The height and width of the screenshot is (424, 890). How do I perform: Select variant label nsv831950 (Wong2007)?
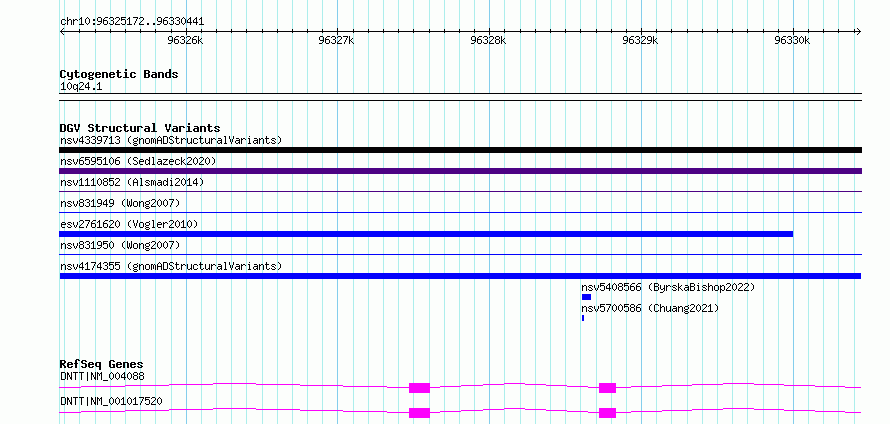pos(120,245)
